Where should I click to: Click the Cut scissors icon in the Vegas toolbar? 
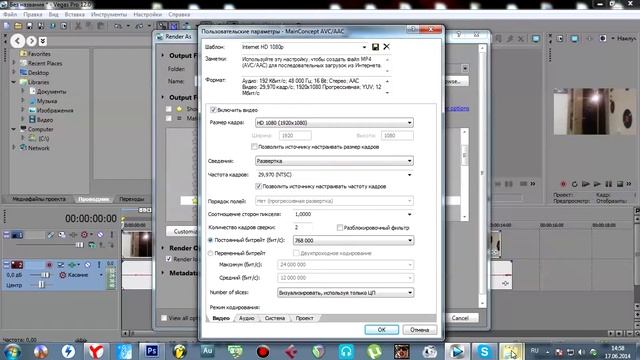click(78, 26)
